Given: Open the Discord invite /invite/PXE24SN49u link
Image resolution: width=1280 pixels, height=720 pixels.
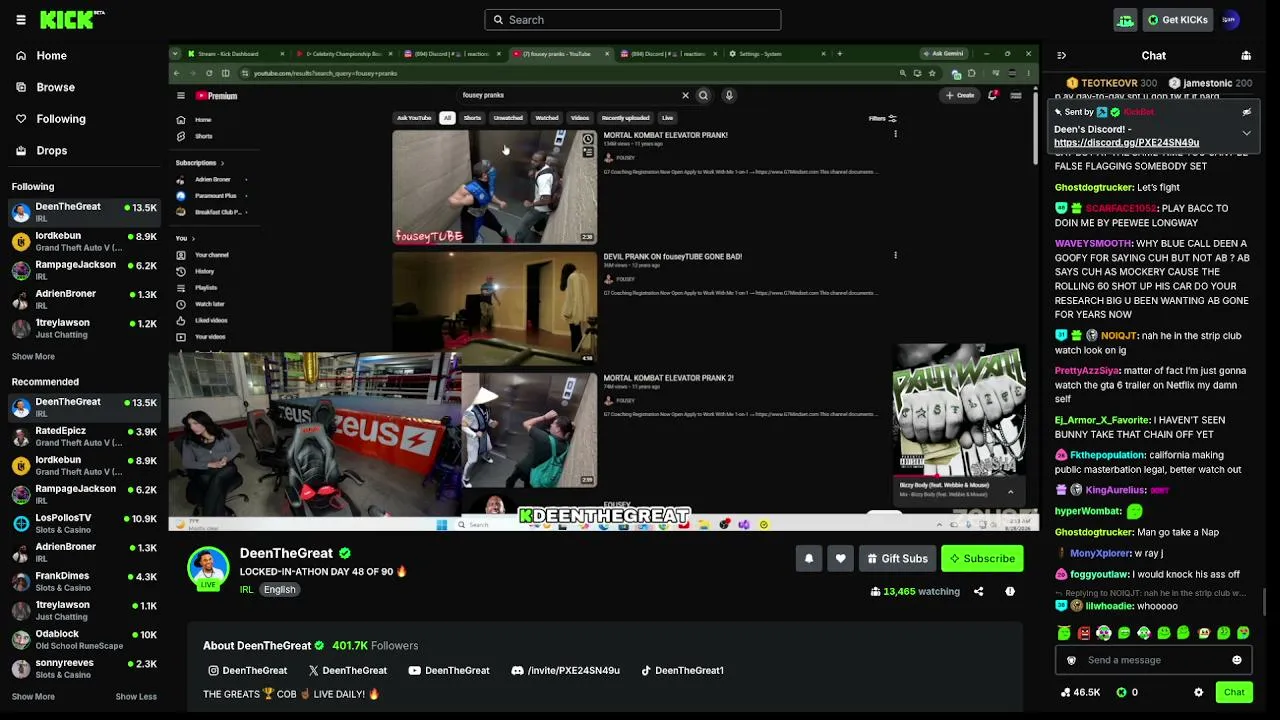Looking at the screenshot, I should click(x=565, y=670).
